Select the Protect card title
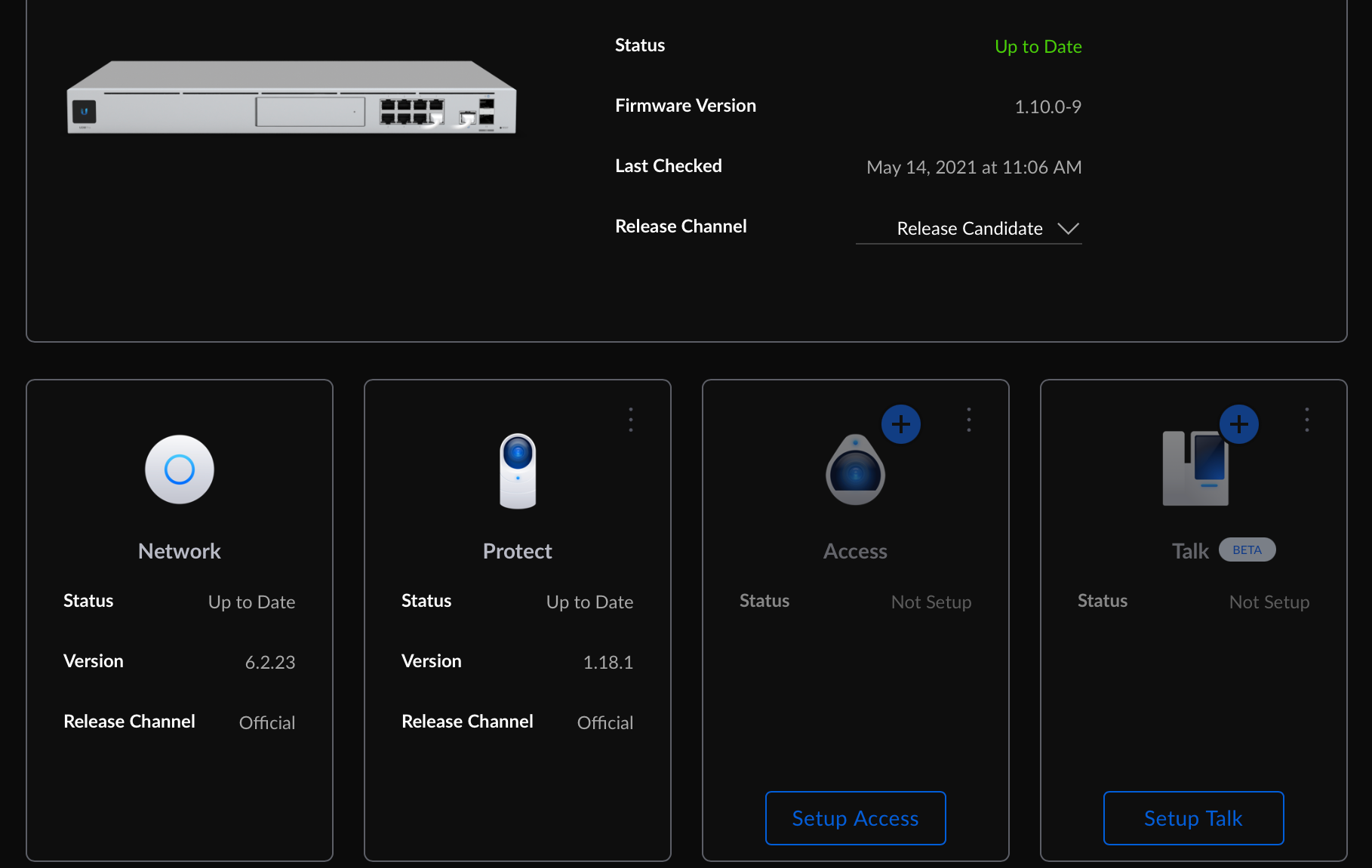 pos(518,552)
